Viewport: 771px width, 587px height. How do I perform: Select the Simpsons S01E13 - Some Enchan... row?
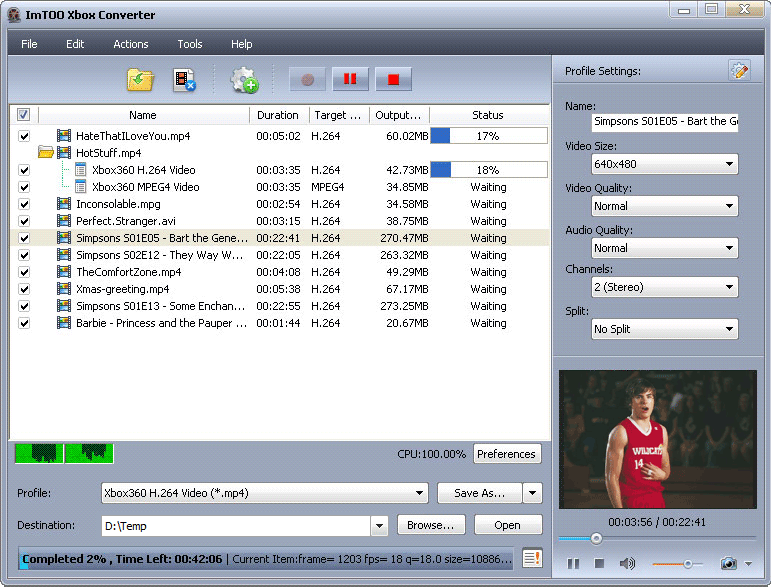[279, 306]
